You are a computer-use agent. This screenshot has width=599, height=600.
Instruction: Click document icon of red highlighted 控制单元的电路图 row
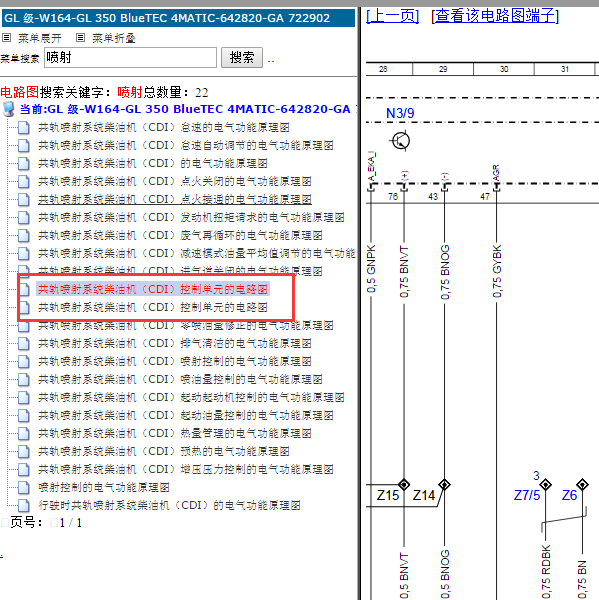click(24, 289)
